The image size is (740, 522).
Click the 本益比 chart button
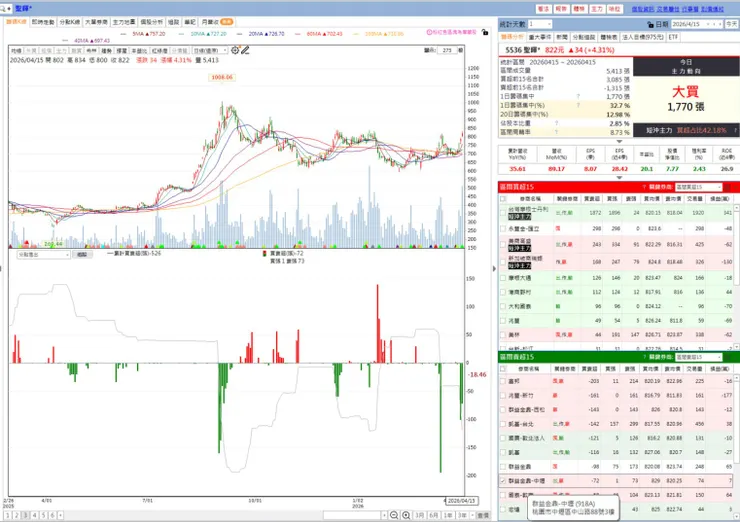(x=139, y=51)
